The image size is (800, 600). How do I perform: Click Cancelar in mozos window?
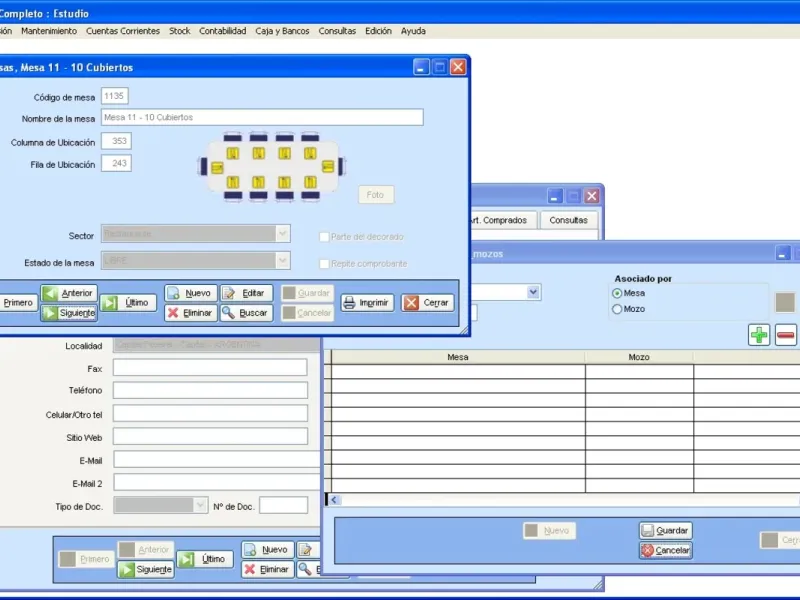(666, 551)
